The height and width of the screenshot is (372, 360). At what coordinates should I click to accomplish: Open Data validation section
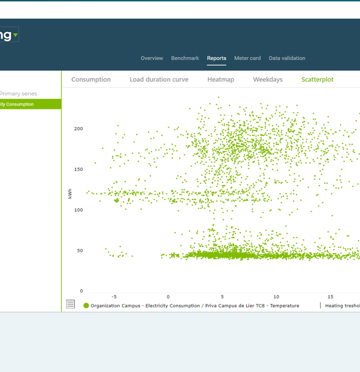point(287,58)
